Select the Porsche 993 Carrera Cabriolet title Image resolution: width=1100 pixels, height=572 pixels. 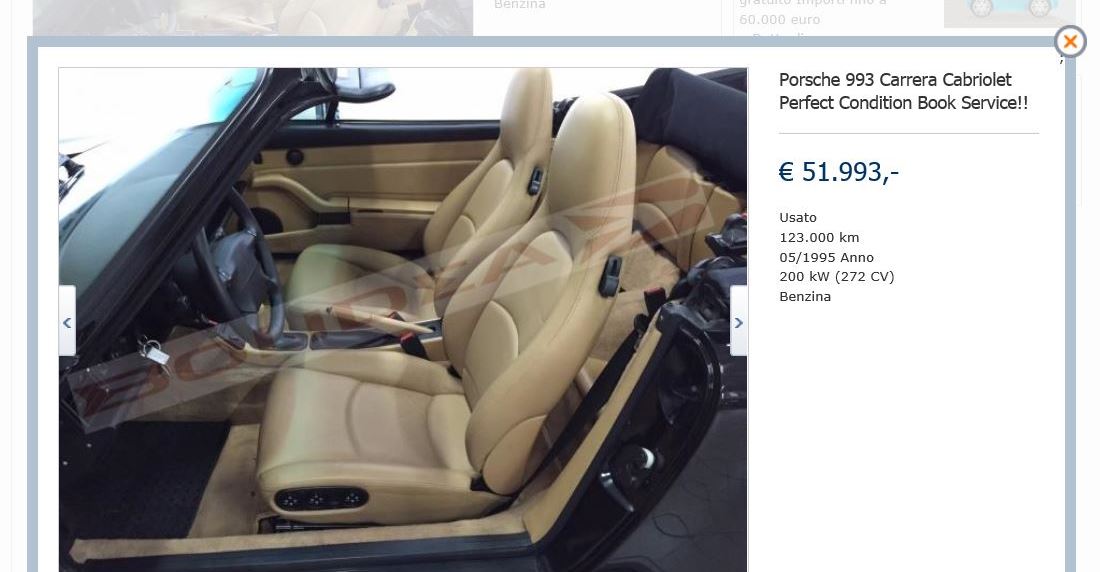[x=903, y=91]
